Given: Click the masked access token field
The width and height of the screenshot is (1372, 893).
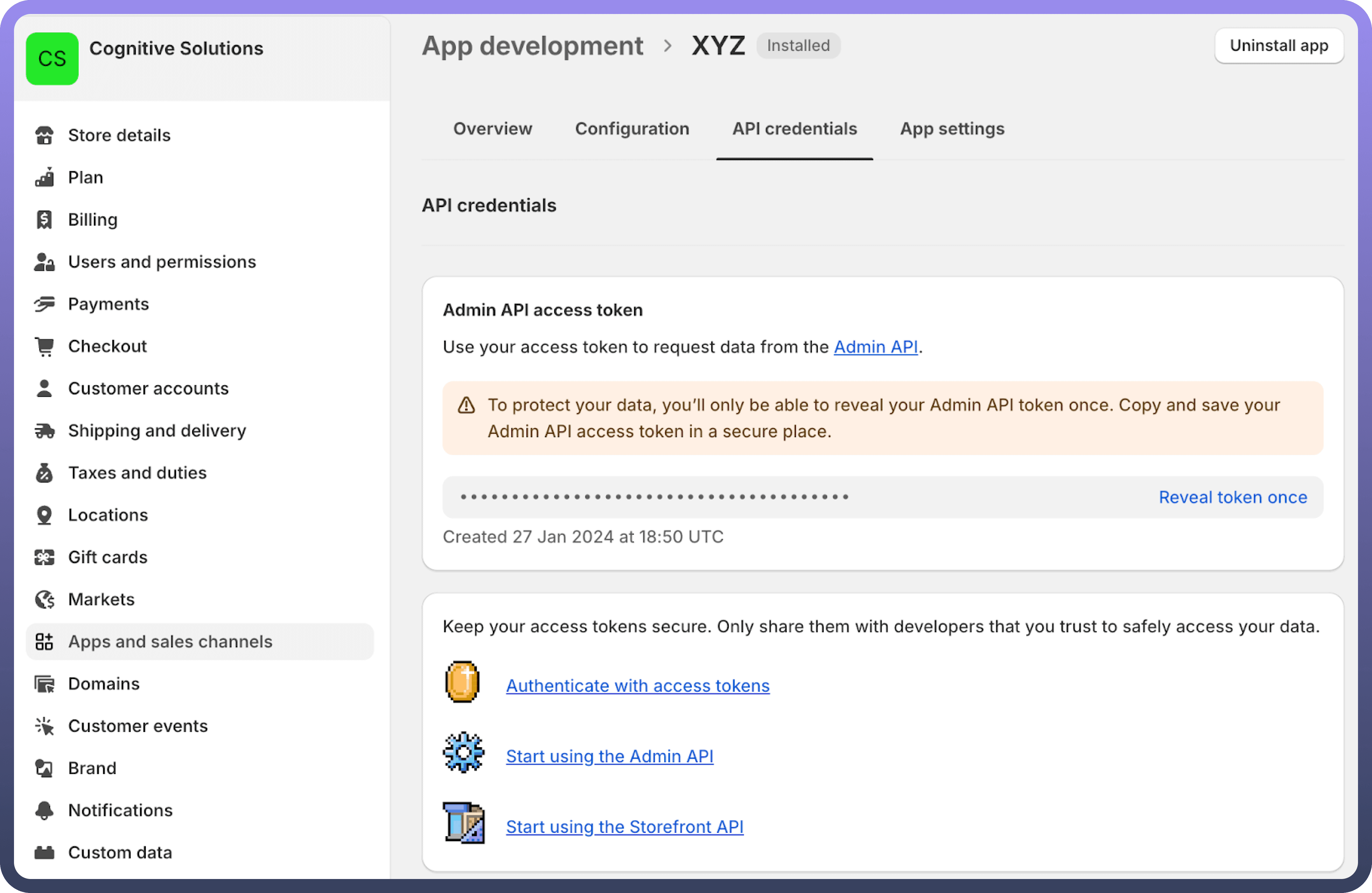Looking at the screenshot, I should [x=654, y=497].
